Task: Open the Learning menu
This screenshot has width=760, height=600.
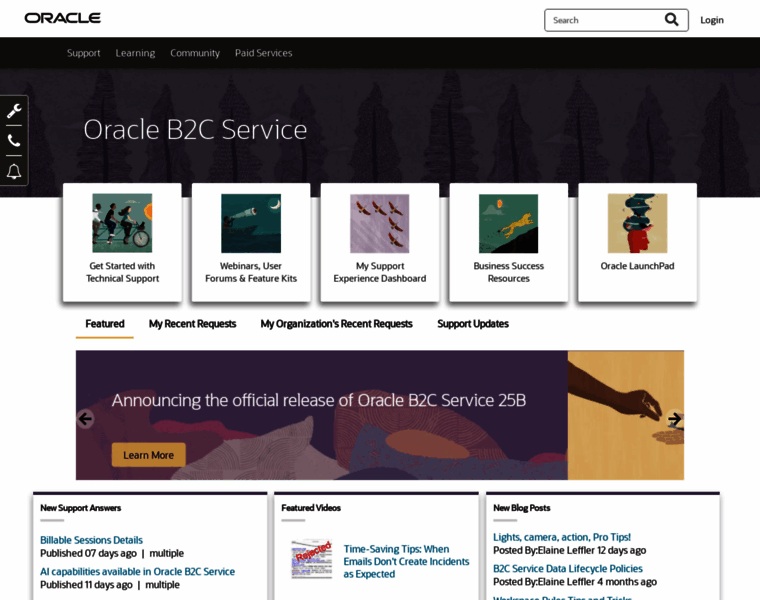Action: [x=135, y=53]
